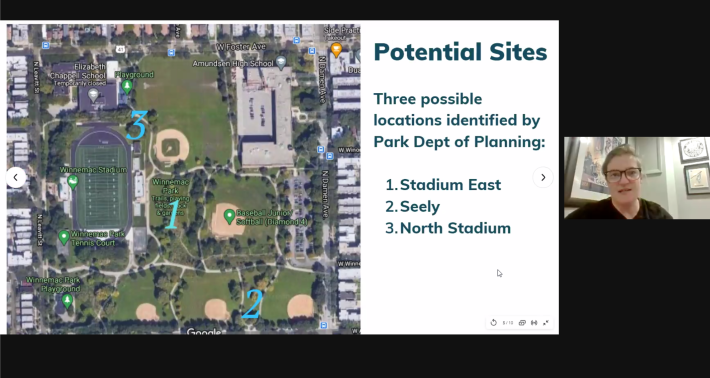Select the presenter's webcam video thumbnail

click(x=637, y=178)
